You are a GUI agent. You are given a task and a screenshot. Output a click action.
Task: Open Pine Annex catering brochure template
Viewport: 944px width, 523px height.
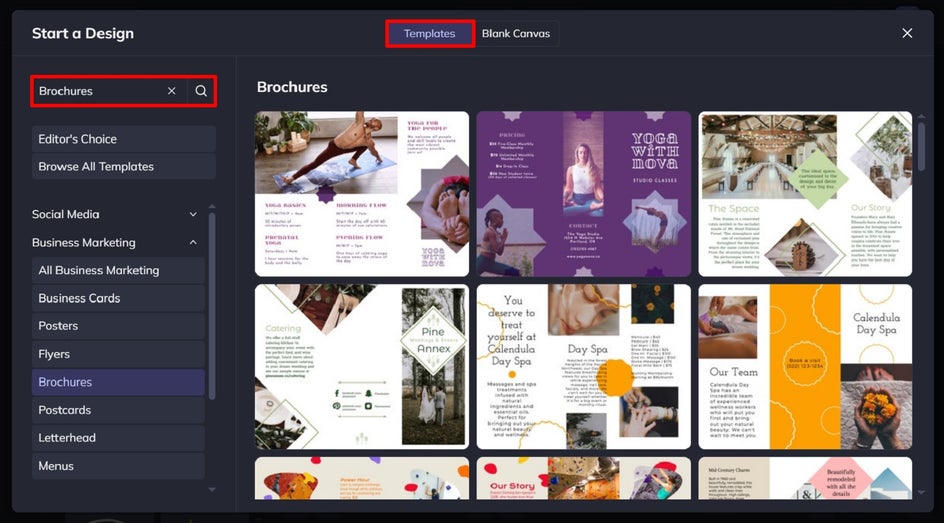[x=362, y=367]
